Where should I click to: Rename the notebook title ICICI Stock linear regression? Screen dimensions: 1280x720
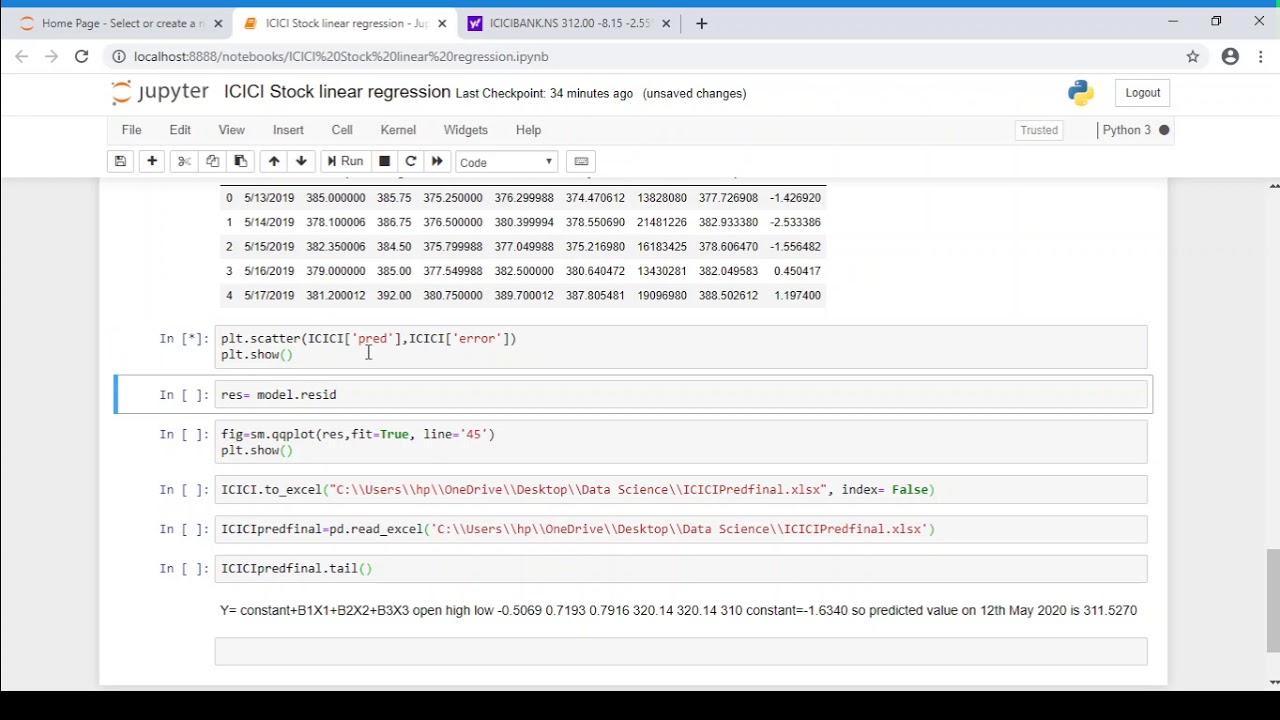pos(337,92)
